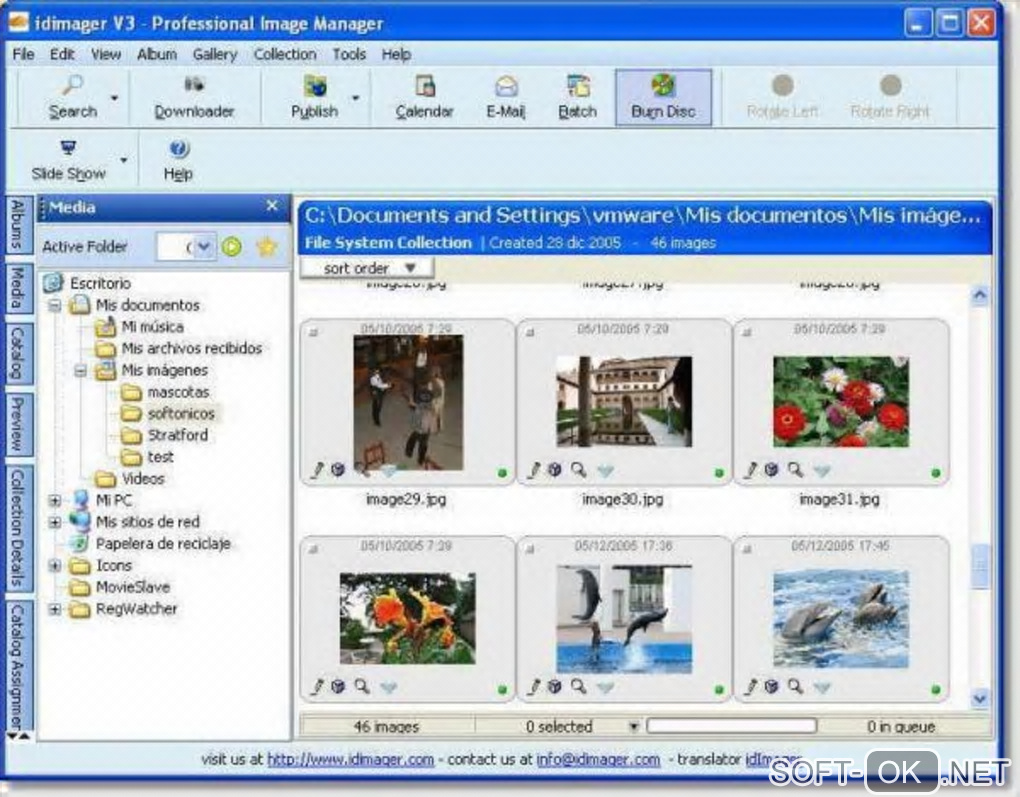Open the Downloader tool in toolbar
This screenshot has width=1020, height=797.
(194, 98)
